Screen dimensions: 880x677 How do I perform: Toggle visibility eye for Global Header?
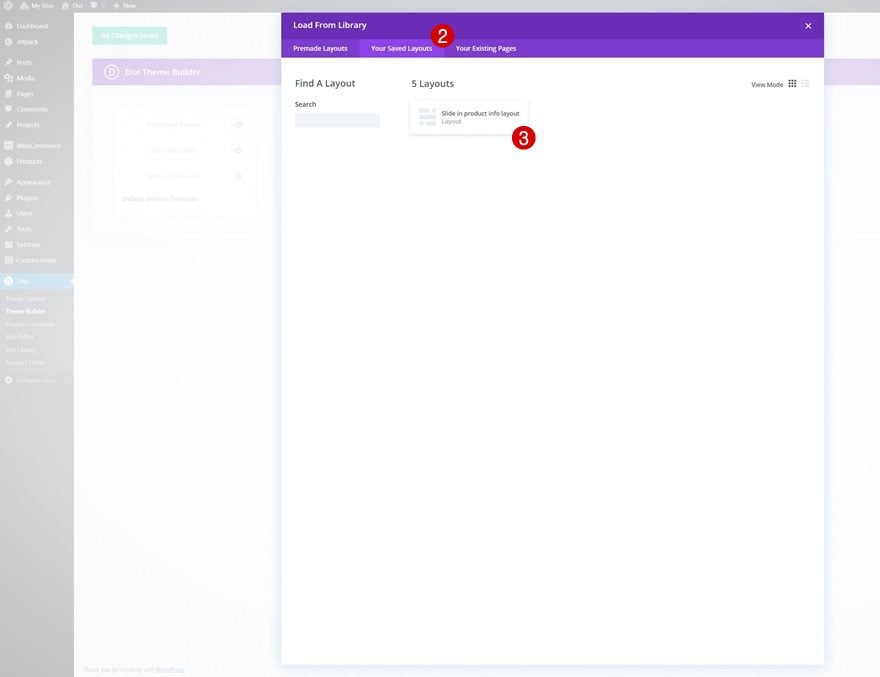pos(238,125)
